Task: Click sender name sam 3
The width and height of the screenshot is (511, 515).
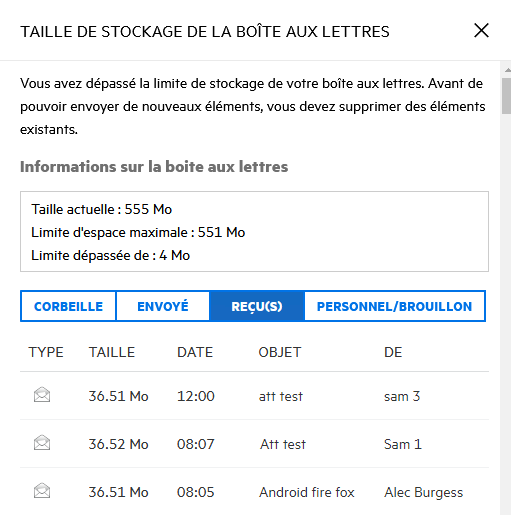Action: click(x=402, y=396)
